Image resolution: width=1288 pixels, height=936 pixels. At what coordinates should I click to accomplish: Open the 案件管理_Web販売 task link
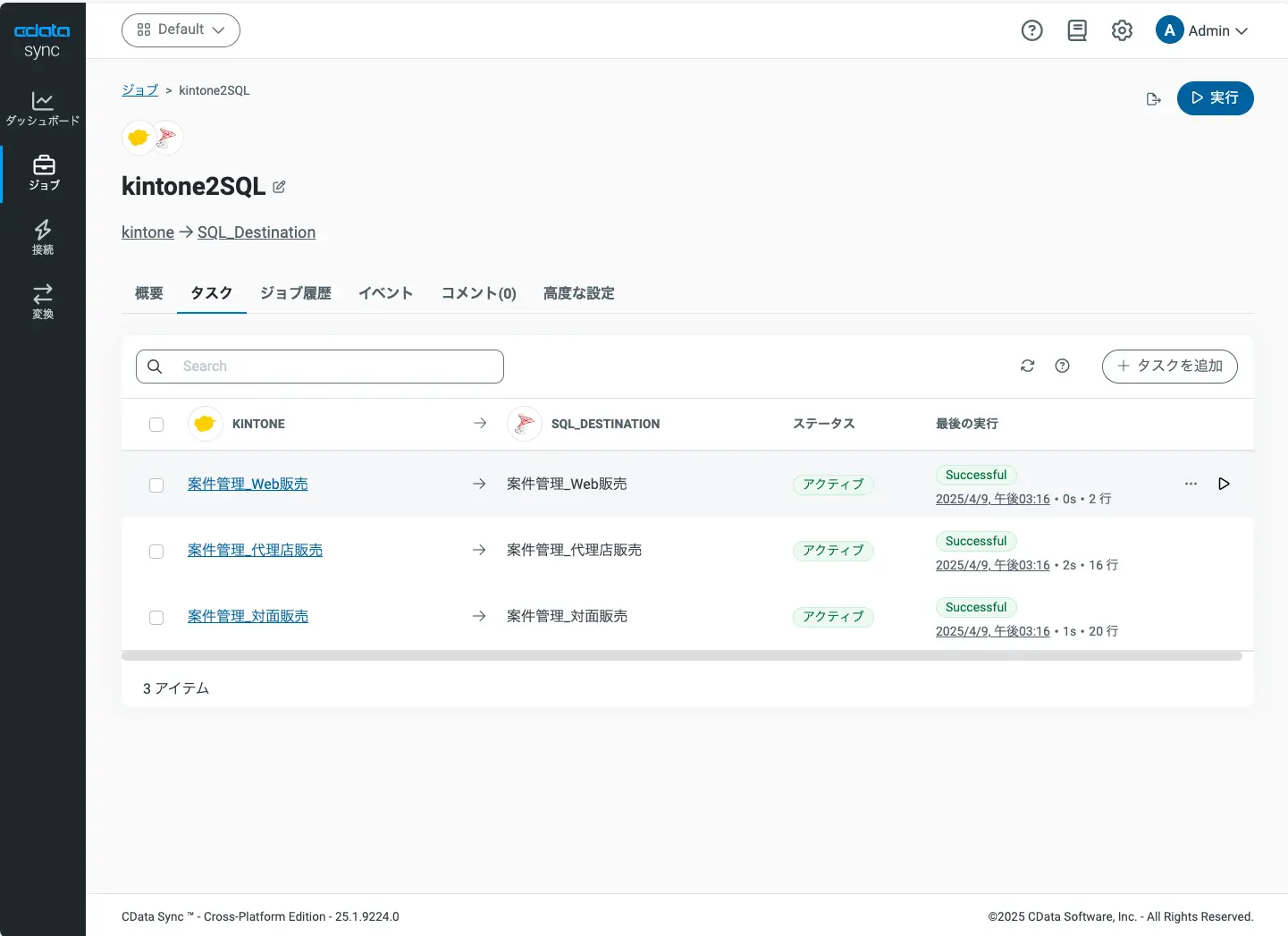(x=248, y=484)
